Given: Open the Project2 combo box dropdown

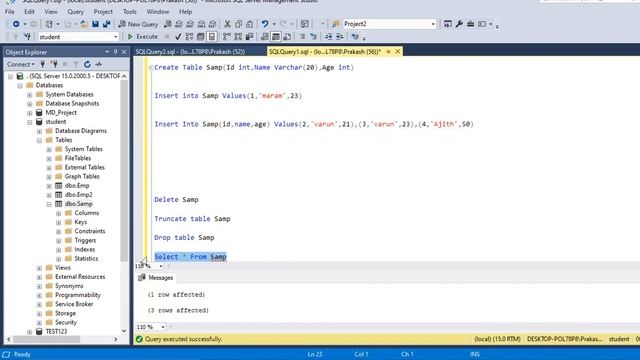Looking at the screenshot, I should (433, 24).
